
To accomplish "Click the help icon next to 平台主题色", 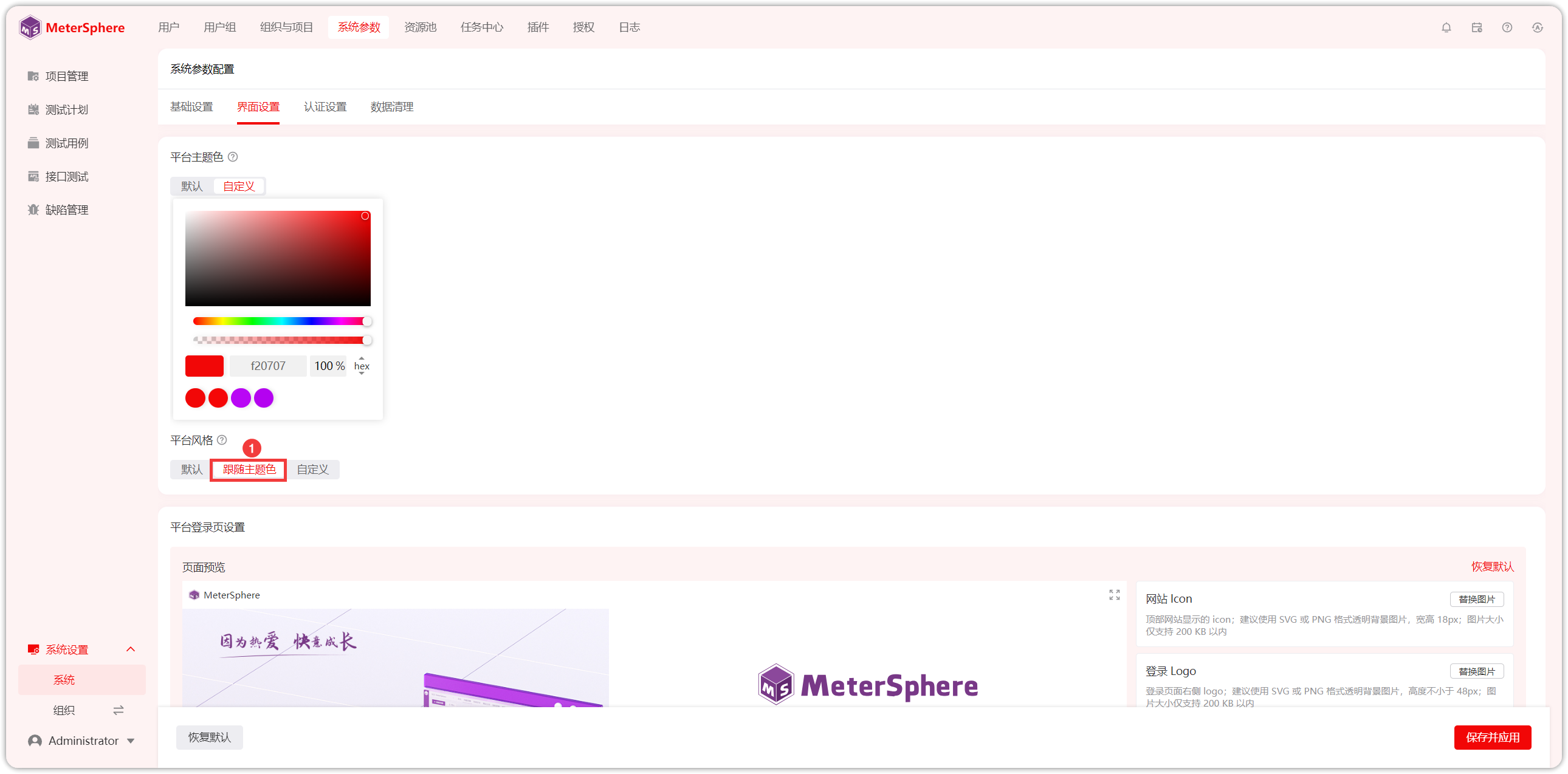I will pyautogui.click(x=233, y=157).
